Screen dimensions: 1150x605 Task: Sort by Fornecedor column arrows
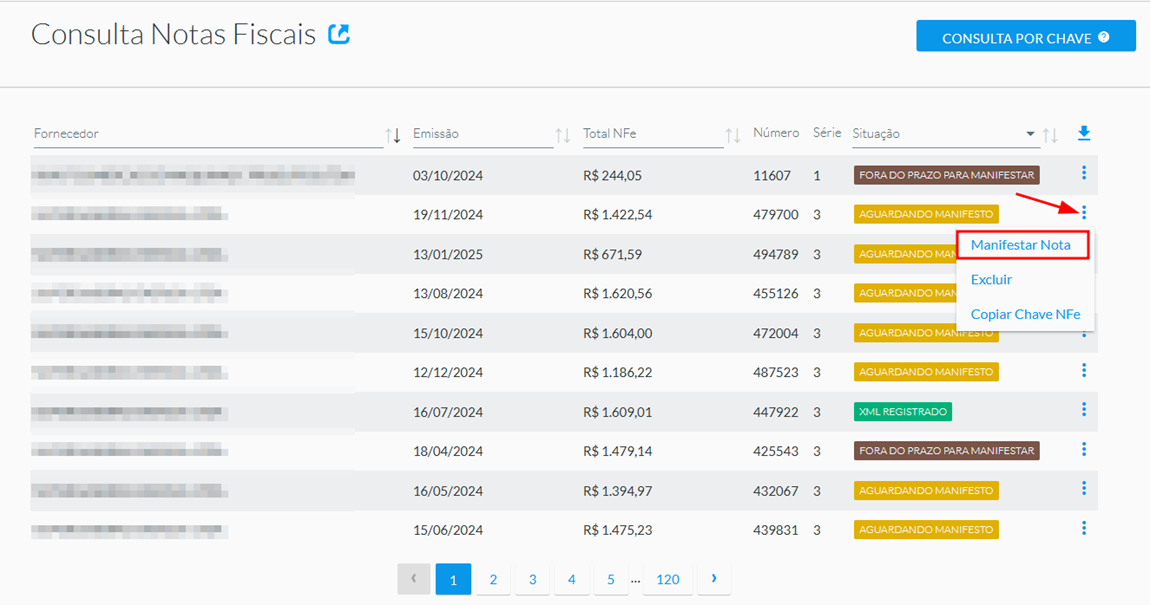[x=393, y=135]
